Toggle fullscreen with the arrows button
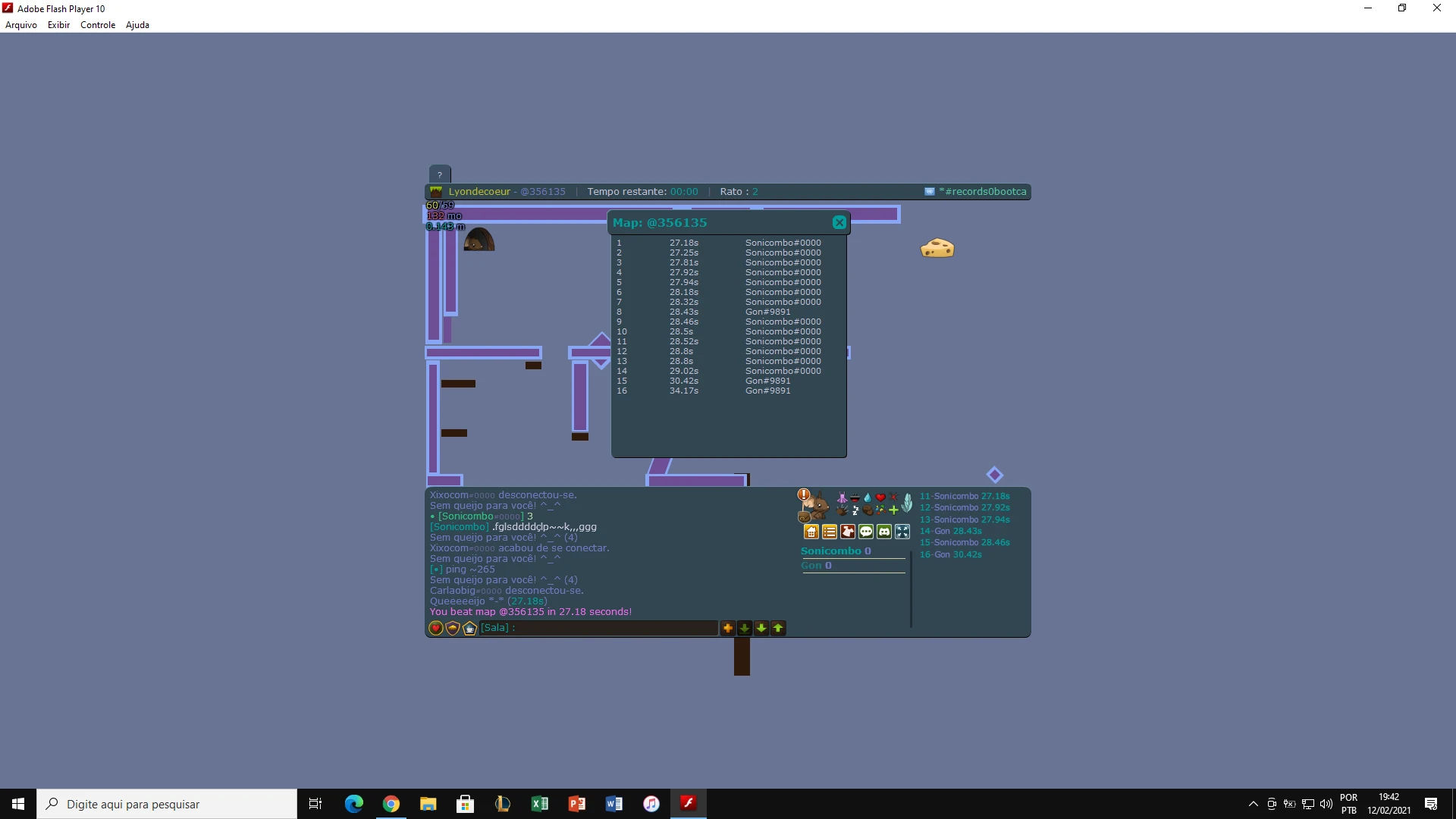Image resolution: width=1456 pixels, height=819 pixels. [902, 532]
